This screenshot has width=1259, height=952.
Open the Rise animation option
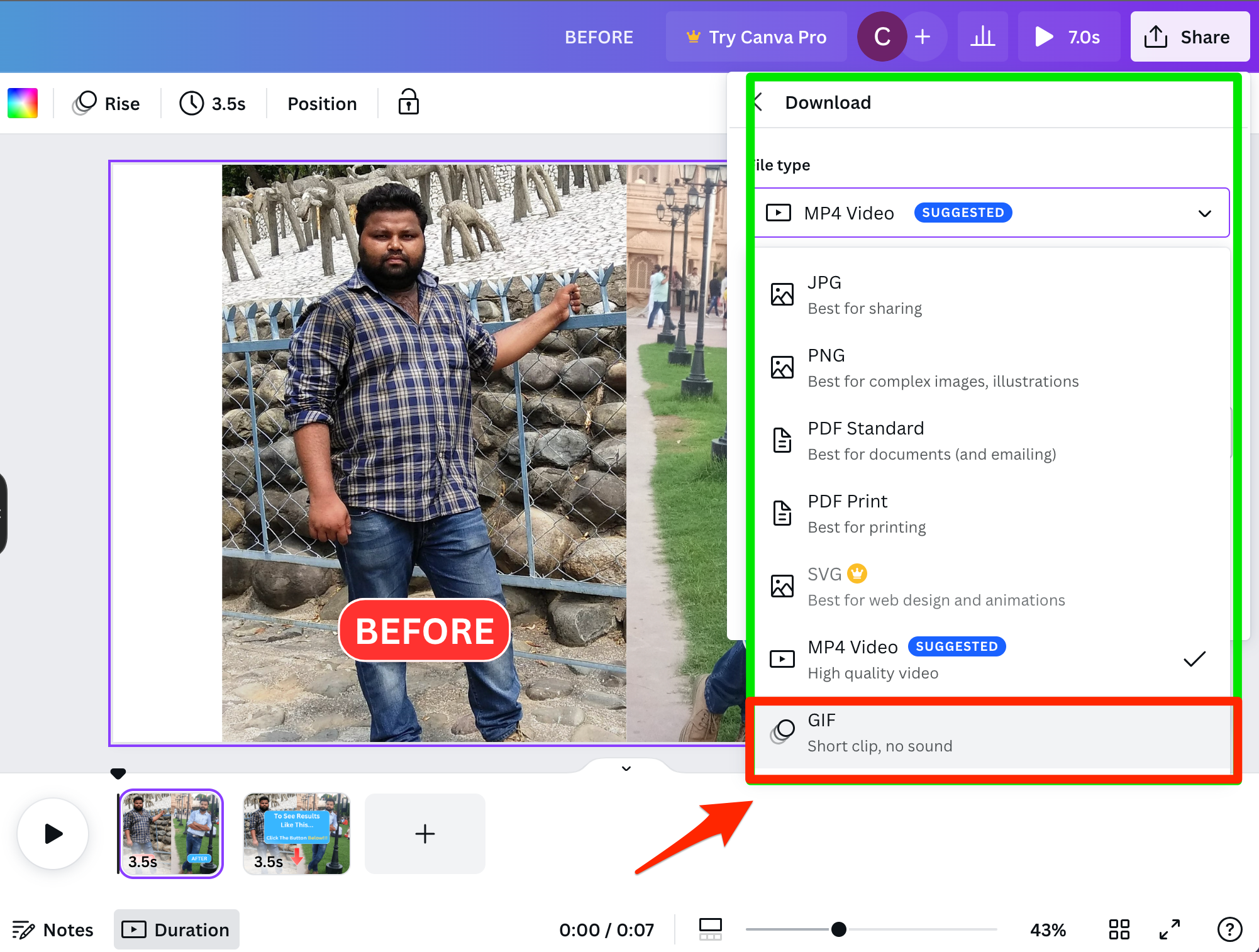tap(107, 103)
